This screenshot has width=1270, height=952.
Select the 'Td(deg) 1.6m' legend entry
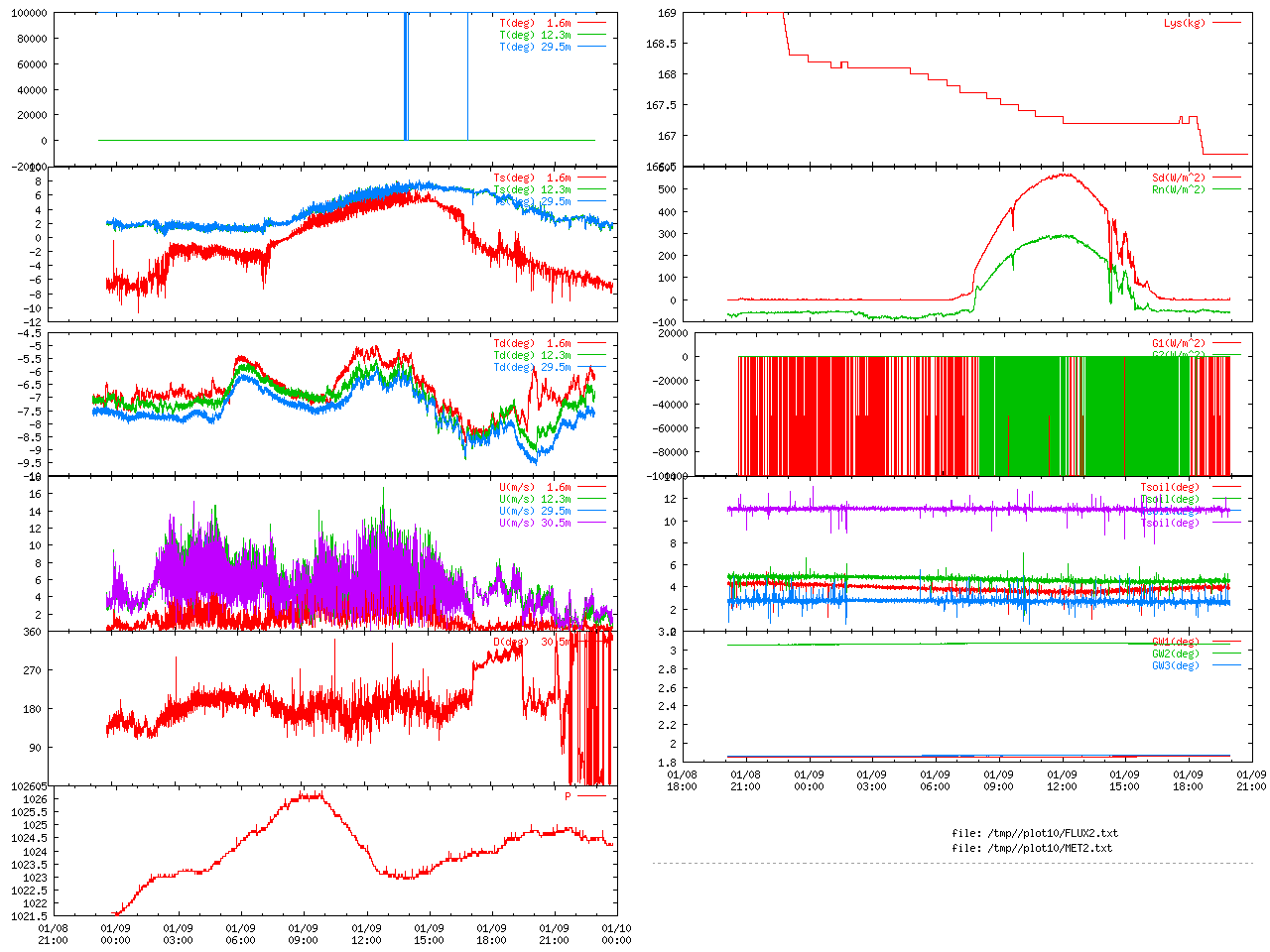click(532, 343)
